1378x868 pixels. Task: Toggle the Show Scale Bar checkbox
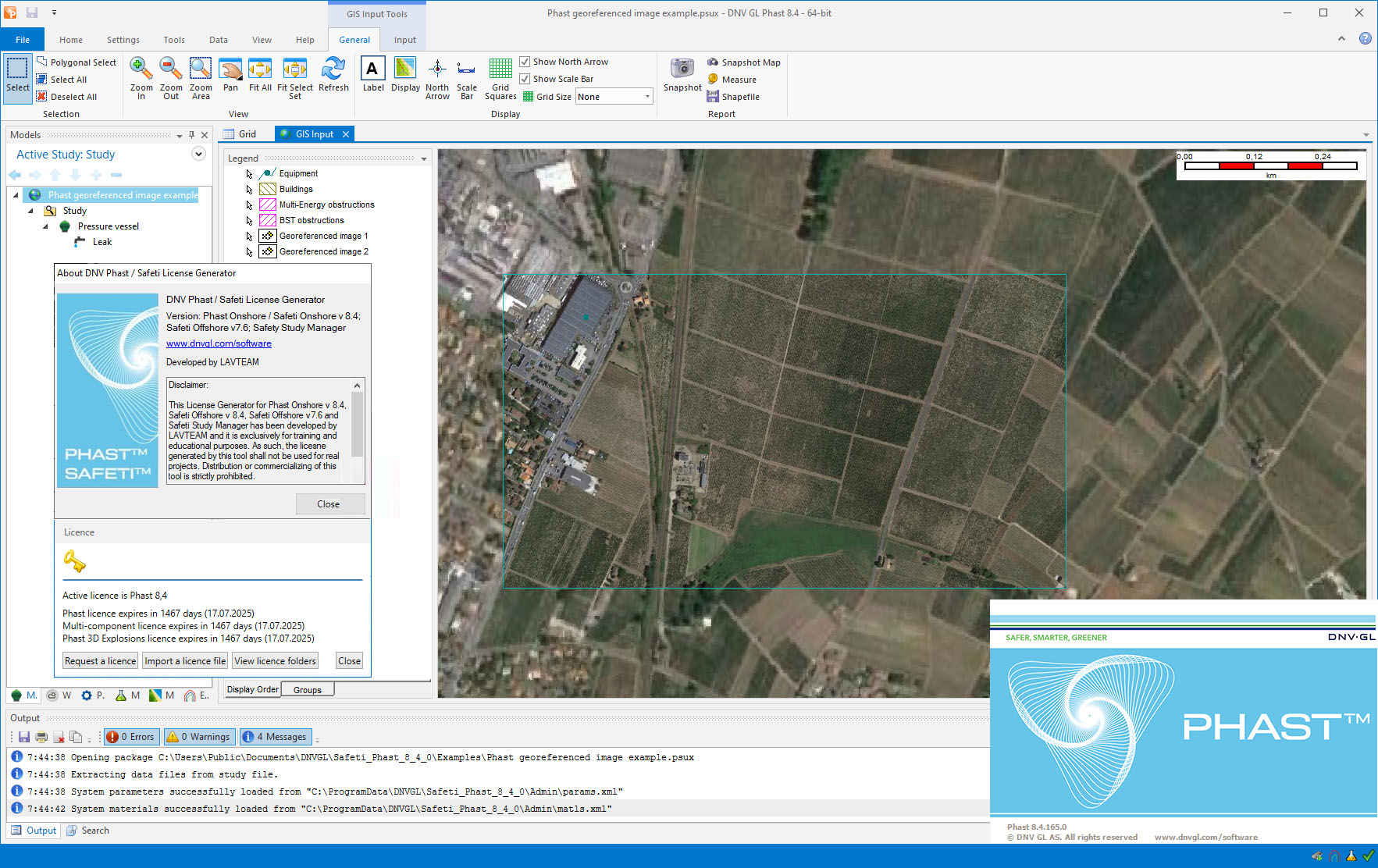[525, 79]
